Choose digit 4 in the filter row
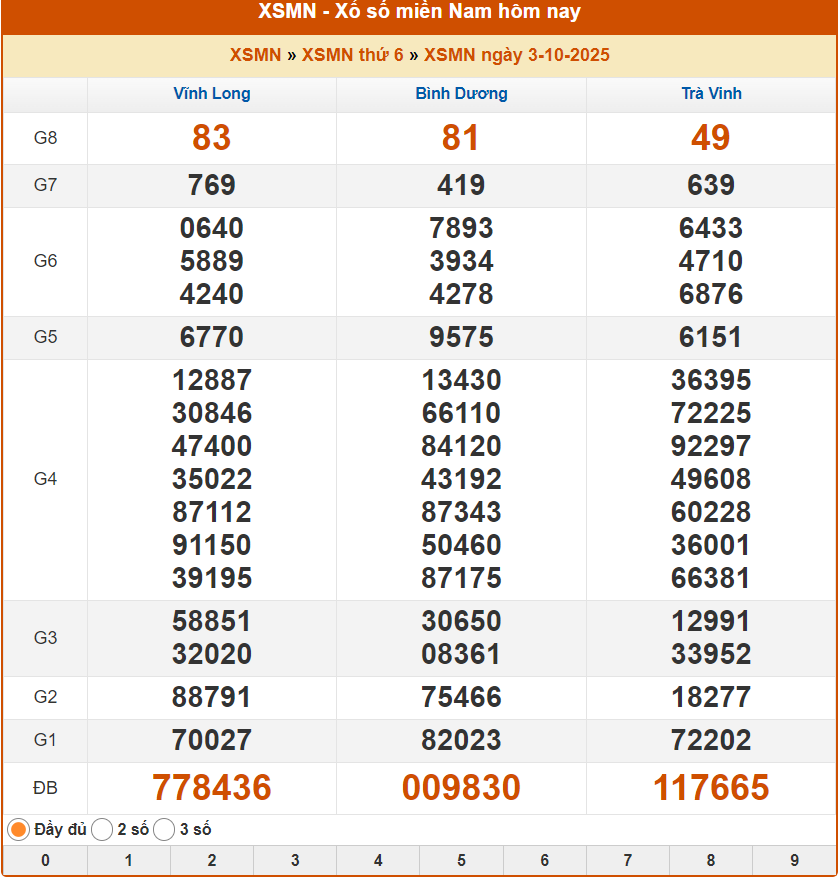 pyautogui.click(x=377, y=860)
